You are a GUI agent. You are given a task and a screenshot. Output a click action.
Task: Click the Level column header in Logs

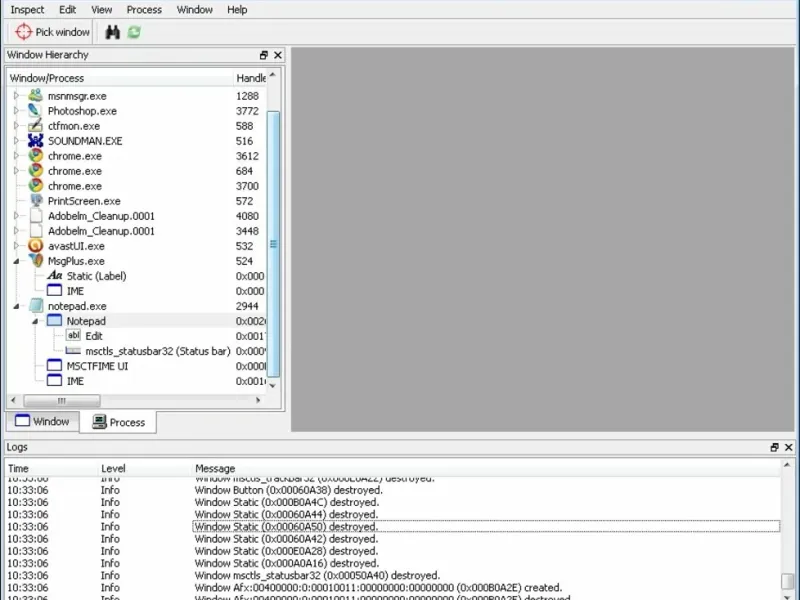click(x=145, y=468)
